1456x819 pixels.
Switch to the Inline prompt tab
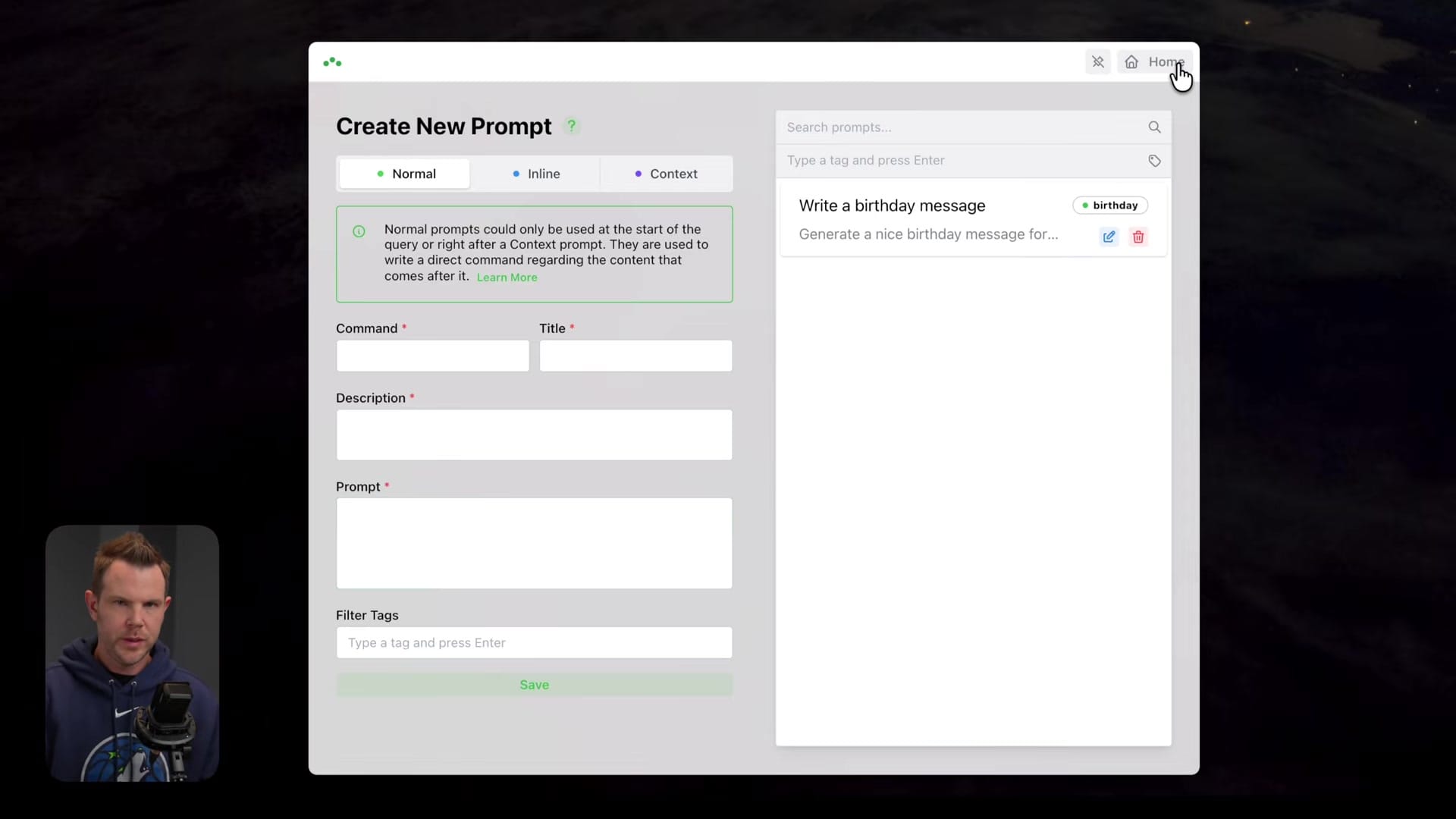point(535,174)
